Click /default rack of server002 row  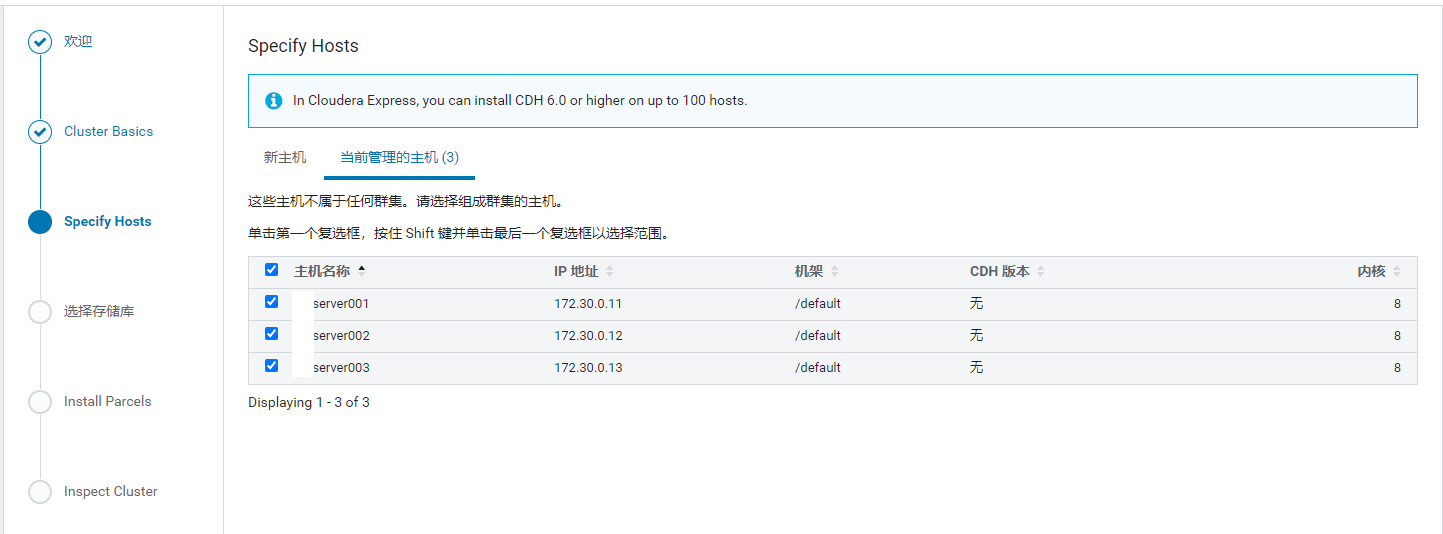(x=818, y=336)
